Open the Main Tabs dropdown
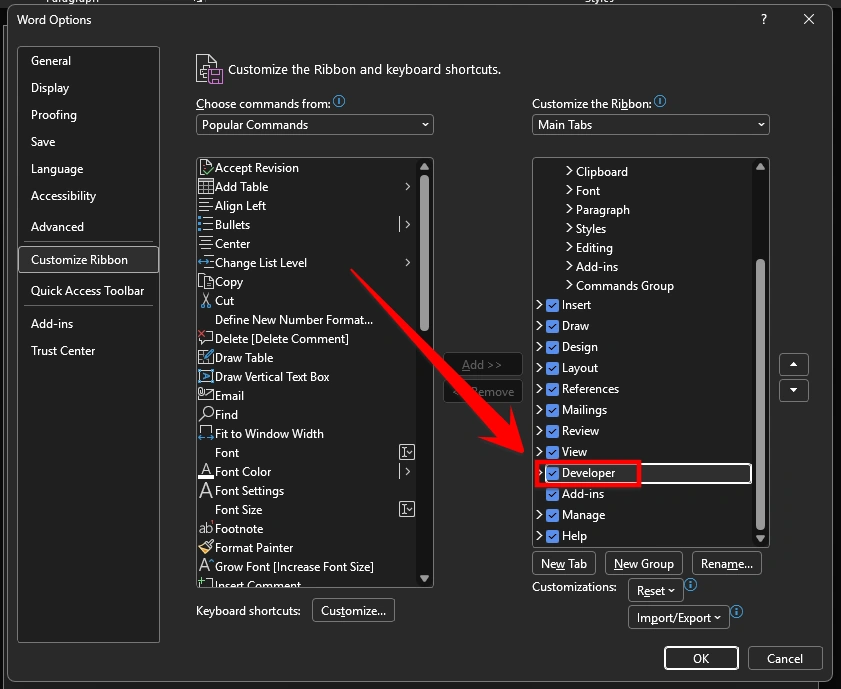The image size is (841, 689). pyautogui.click(x=651, y=124)
